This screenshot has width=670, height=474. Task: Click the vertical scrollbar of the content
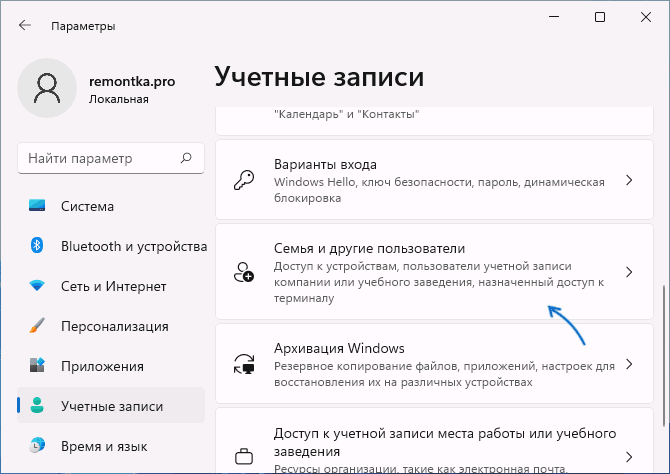point(664,356)
